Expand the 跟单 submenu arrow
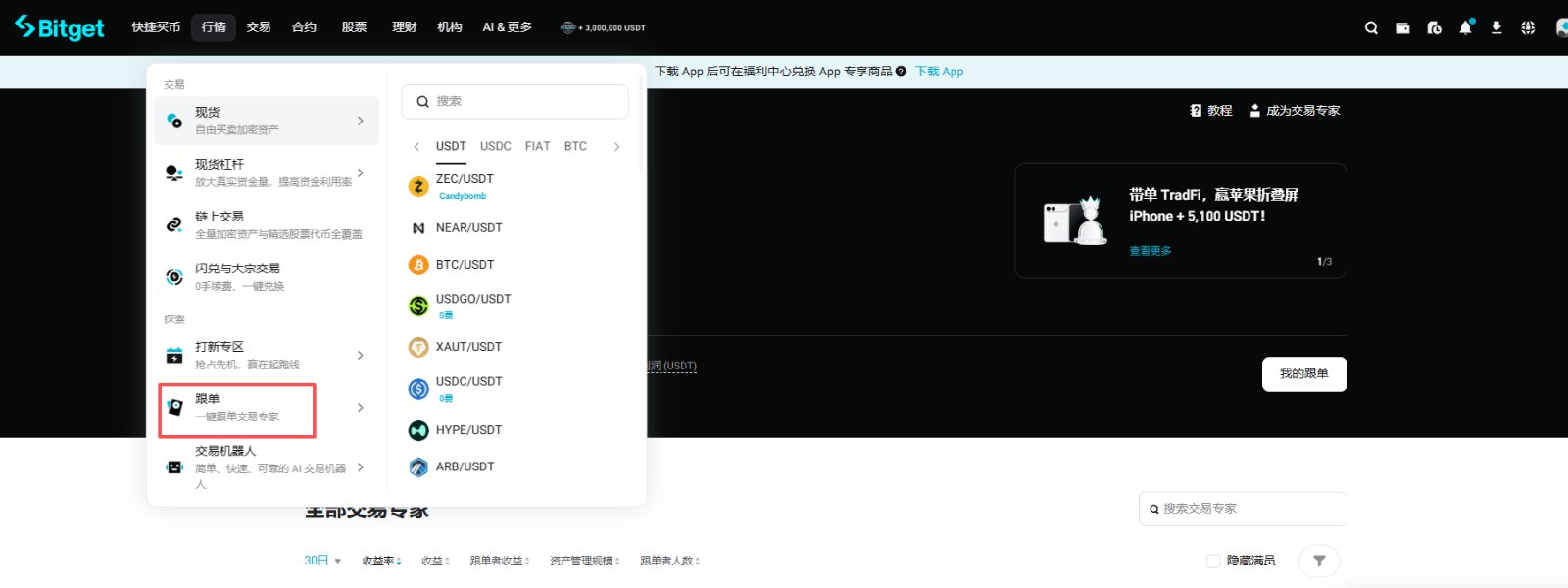 [x=361, y=407]
